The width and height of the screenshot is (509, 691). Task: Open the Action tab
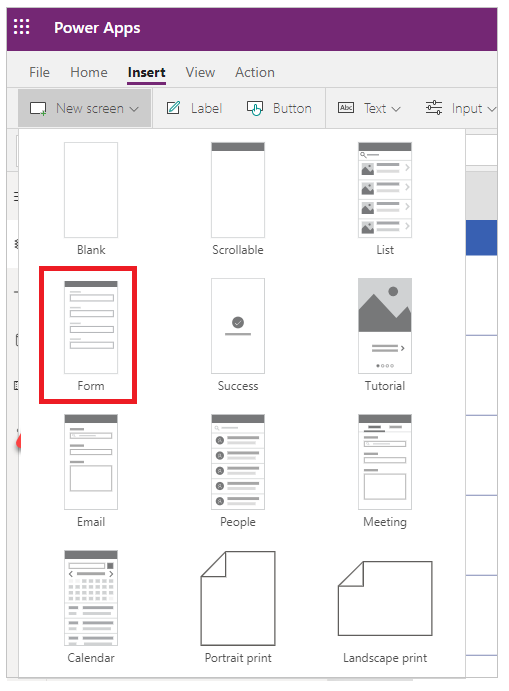click(x=255, y=72)
